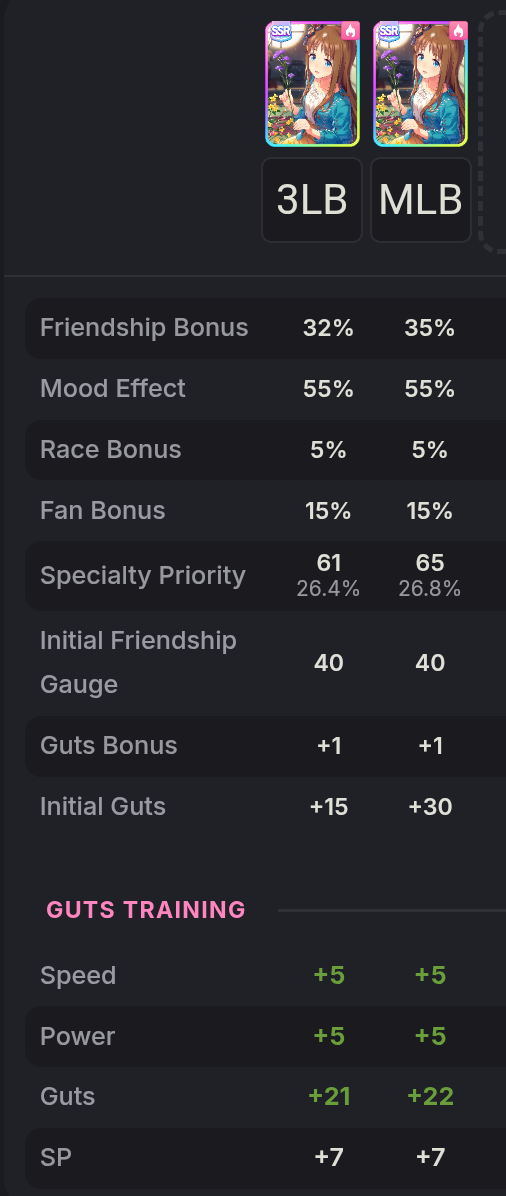
Task: Click the Fan Bonus row label
Action: pos(102,510)
